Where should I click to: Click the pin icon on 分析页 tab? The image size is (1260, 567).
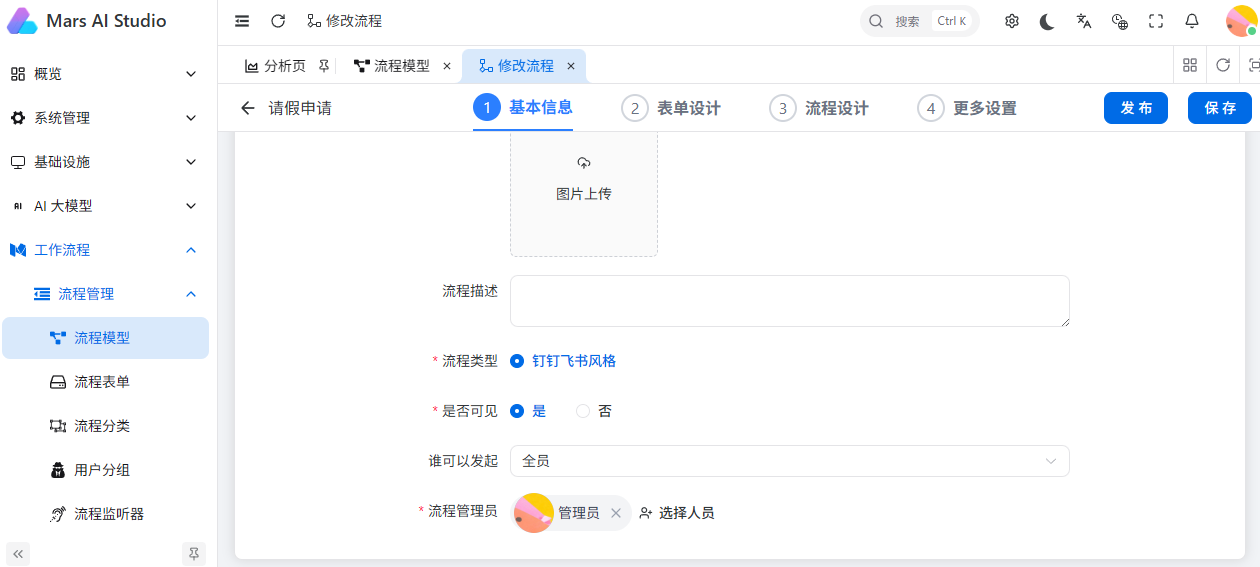pyautogui.click(x=323, y=66)
